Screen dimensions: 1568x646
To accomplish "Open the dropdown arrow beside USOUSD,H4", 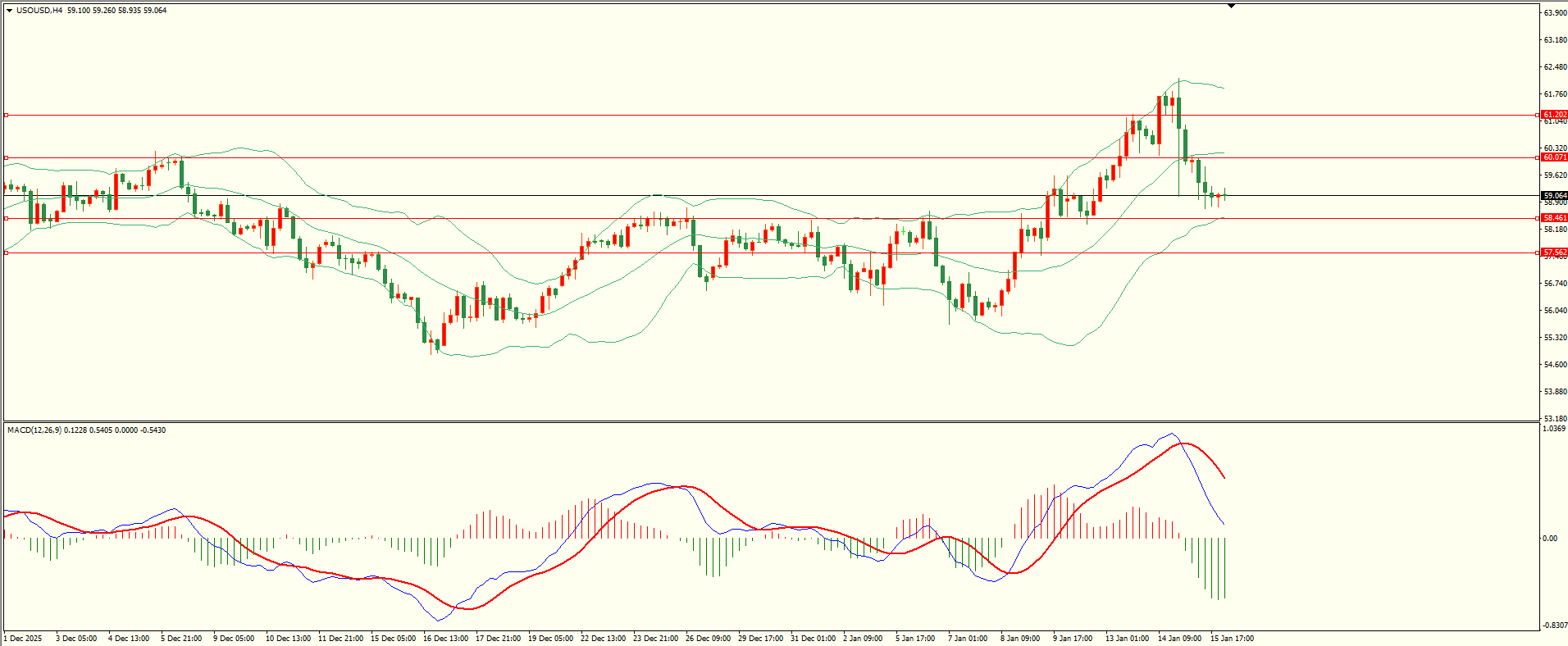I will 9,11.
